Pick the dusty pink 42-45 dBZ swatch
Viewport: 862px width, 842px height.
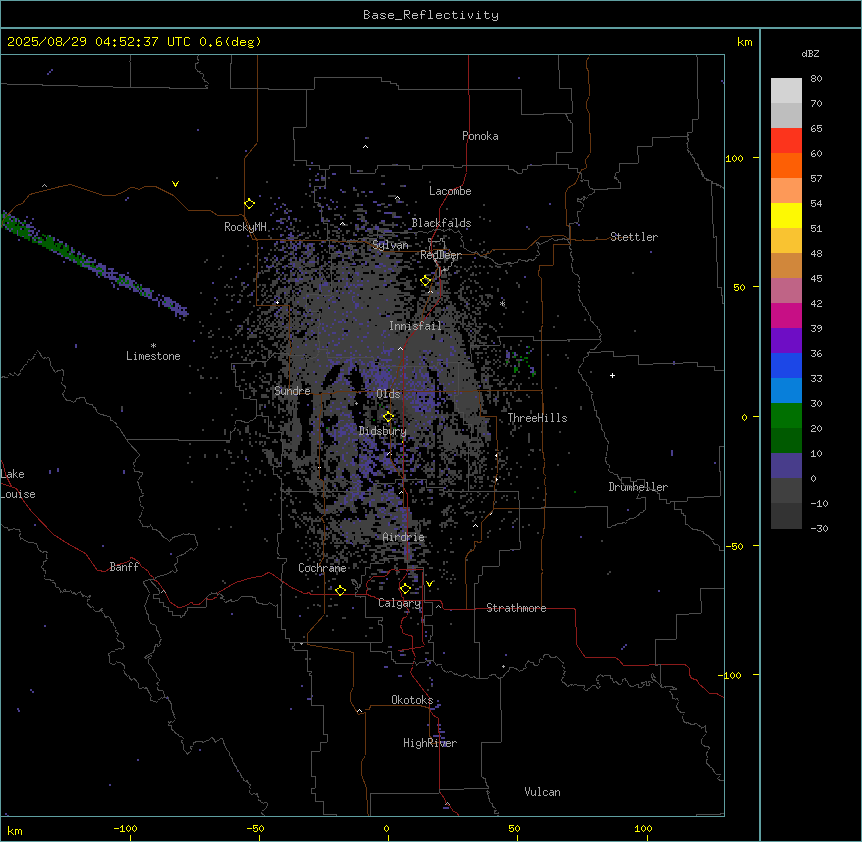(786, 291)
